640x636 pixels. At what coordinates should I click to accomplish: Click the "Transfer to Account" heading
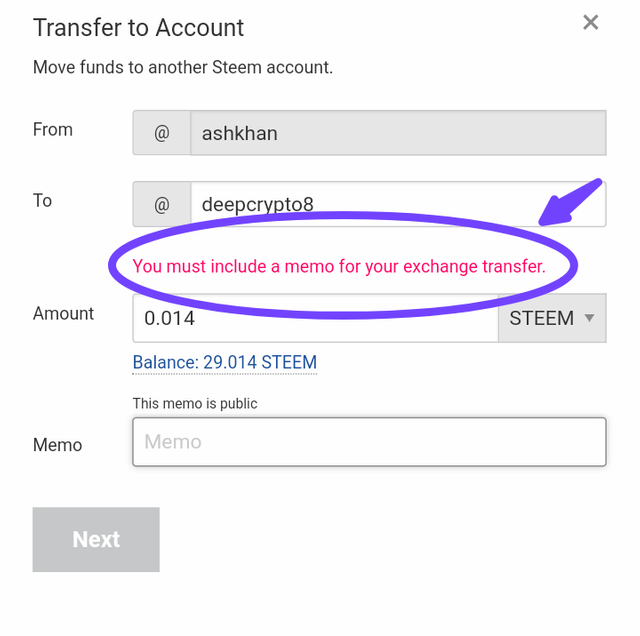point(138,27)
